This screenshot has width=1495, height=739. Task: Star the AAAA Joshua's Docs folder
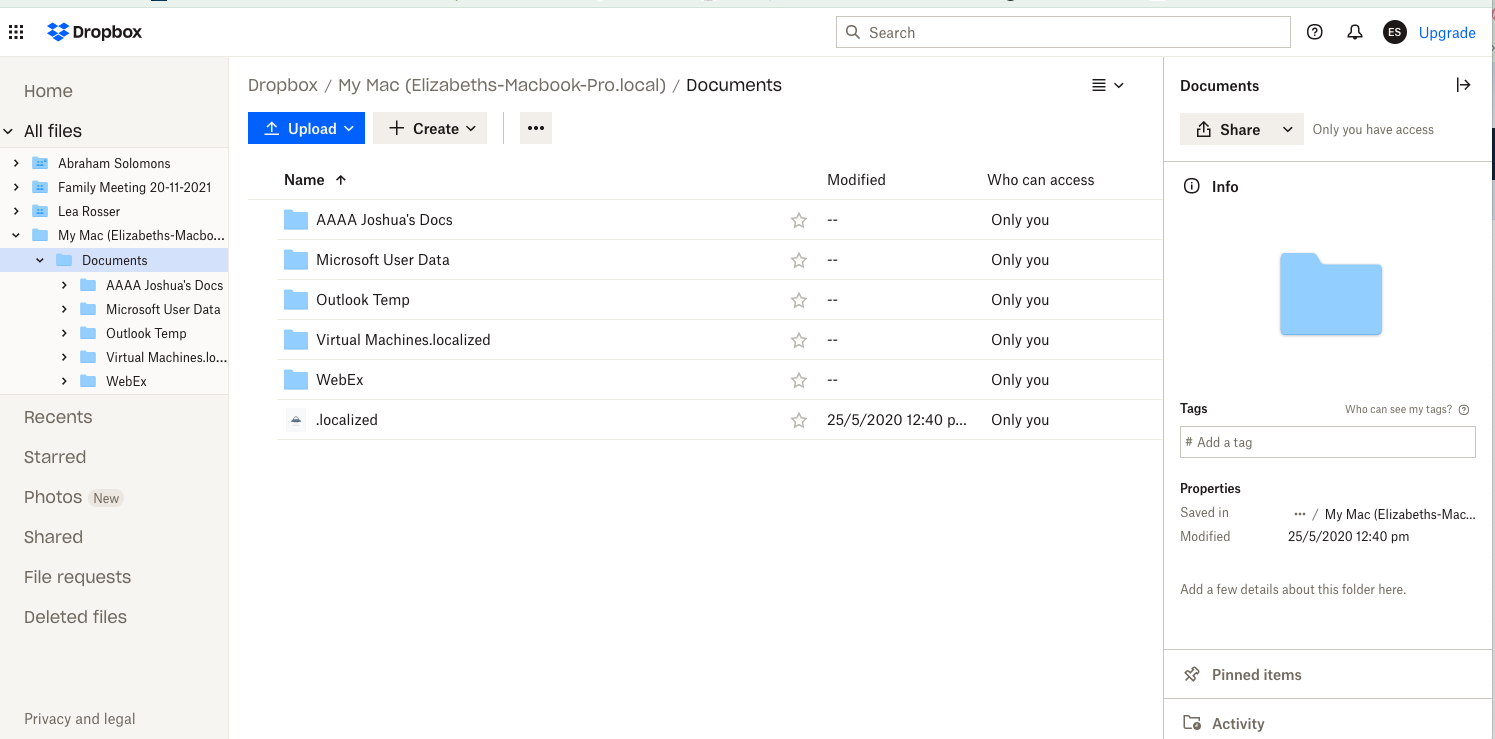[799, 220]
